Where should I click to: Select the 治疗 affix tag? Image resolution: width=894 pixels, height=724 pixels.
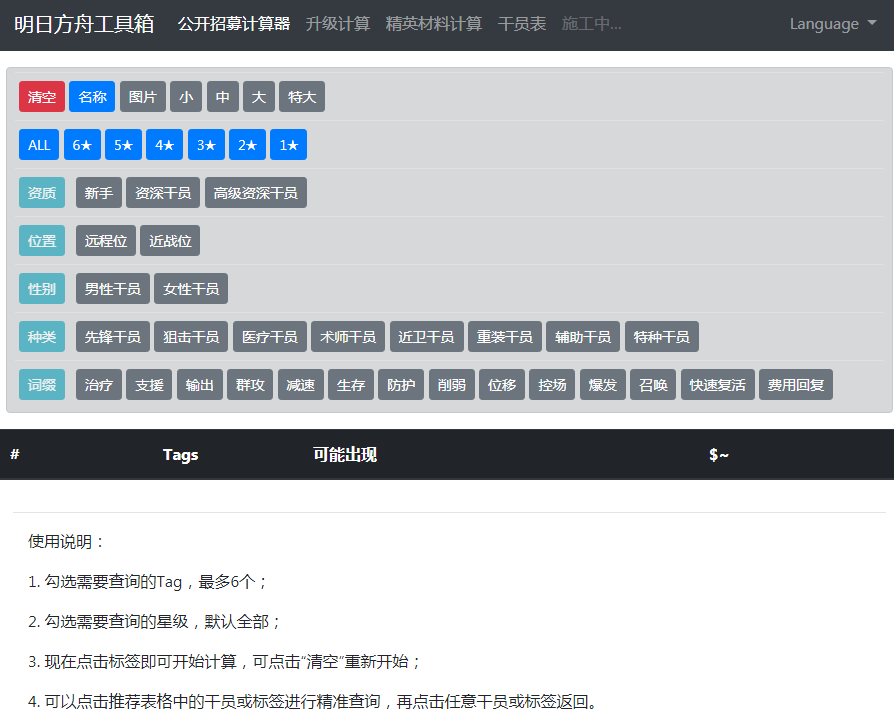pyautogui.click(x=98, y=385)
